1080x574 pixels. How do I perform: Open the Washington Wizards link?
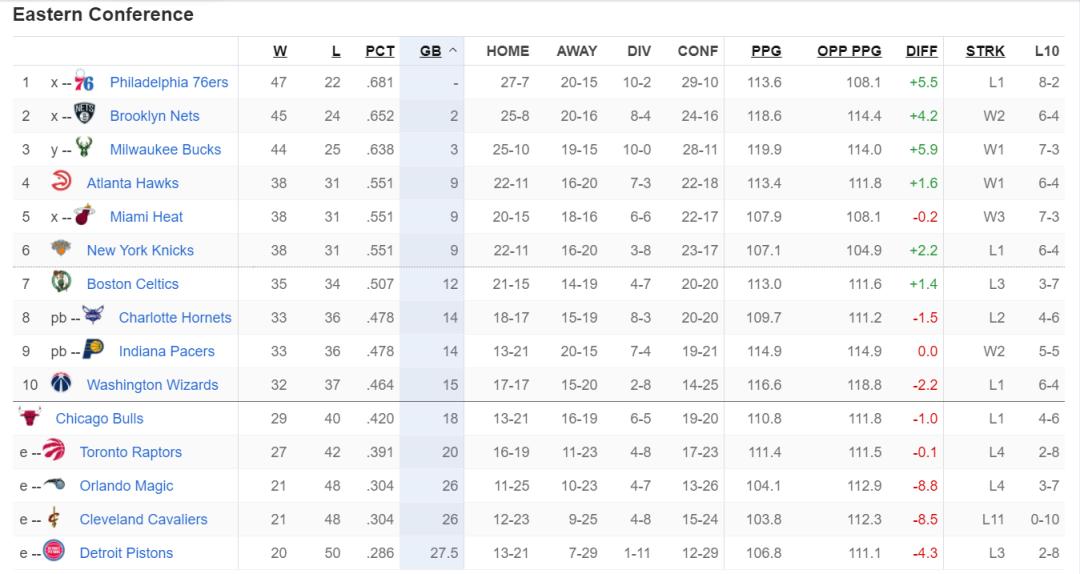152,384
